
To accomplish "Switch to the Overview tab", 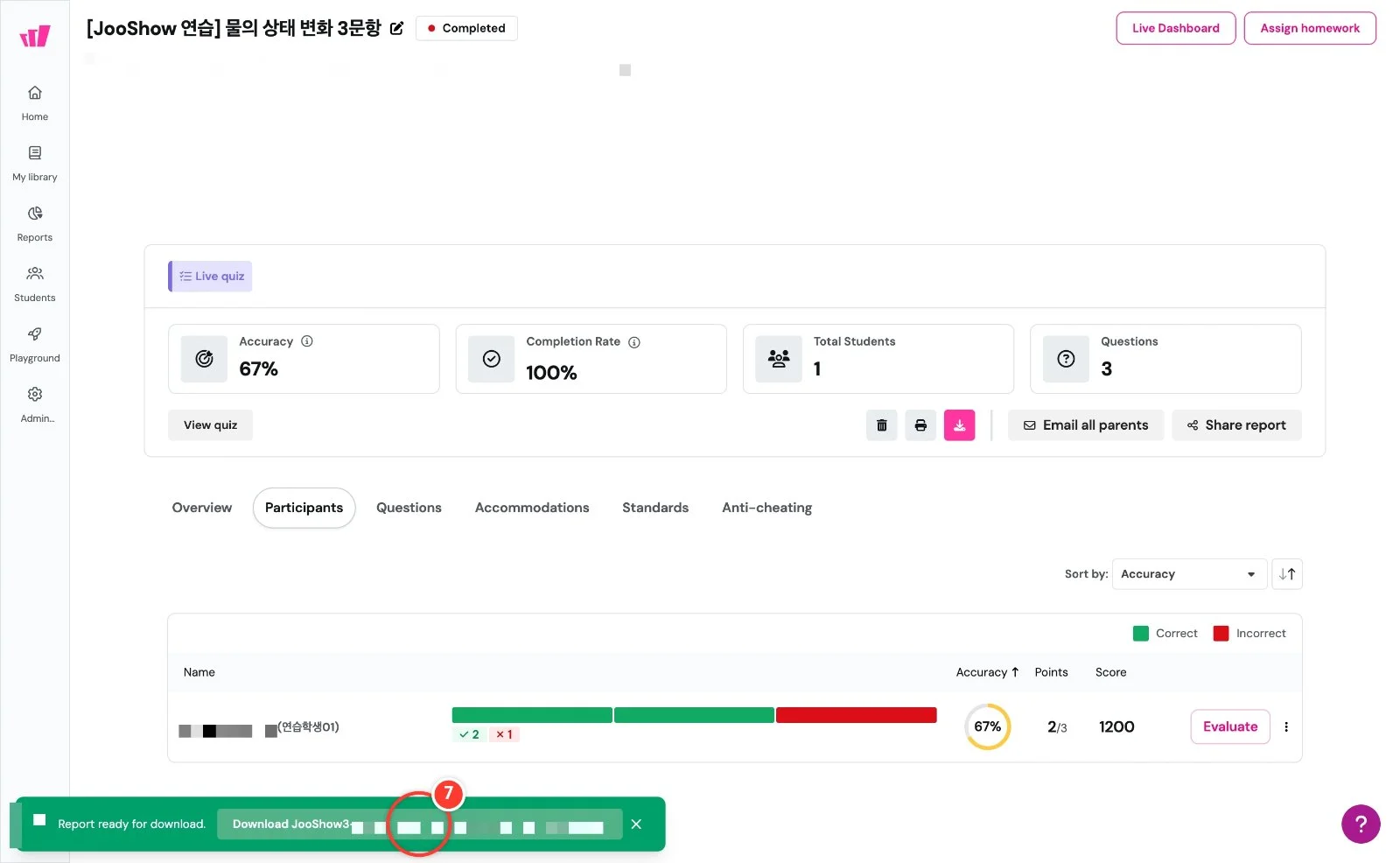I will [x=202, y=508].
